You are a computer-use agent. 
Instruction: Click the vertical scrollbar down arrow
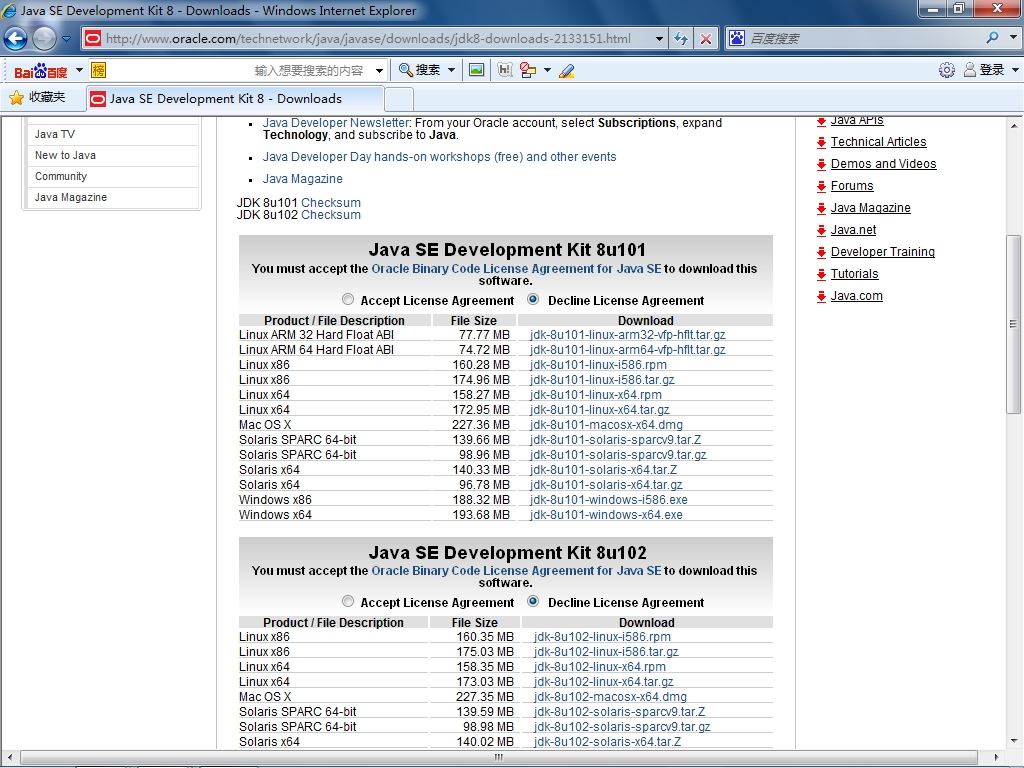click(x=1013, y=741)
